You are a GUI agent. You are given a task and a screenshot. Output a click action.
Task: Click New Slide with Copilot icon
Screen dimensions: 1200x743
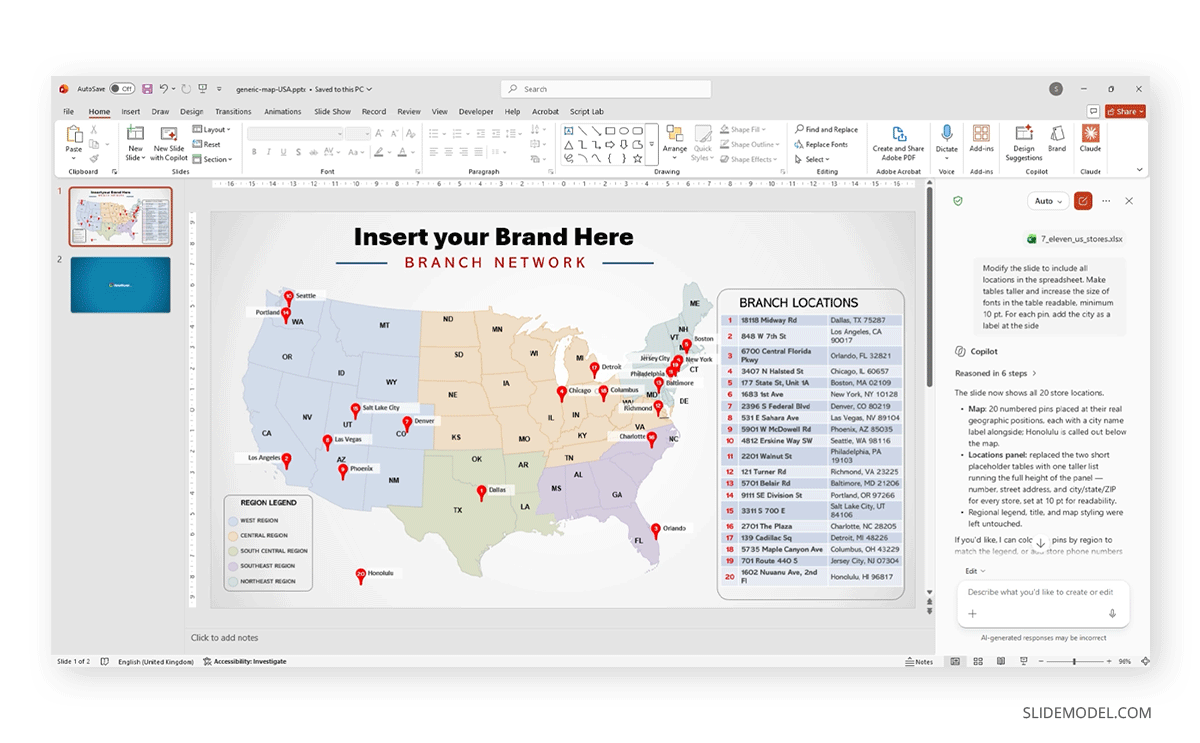169,134
